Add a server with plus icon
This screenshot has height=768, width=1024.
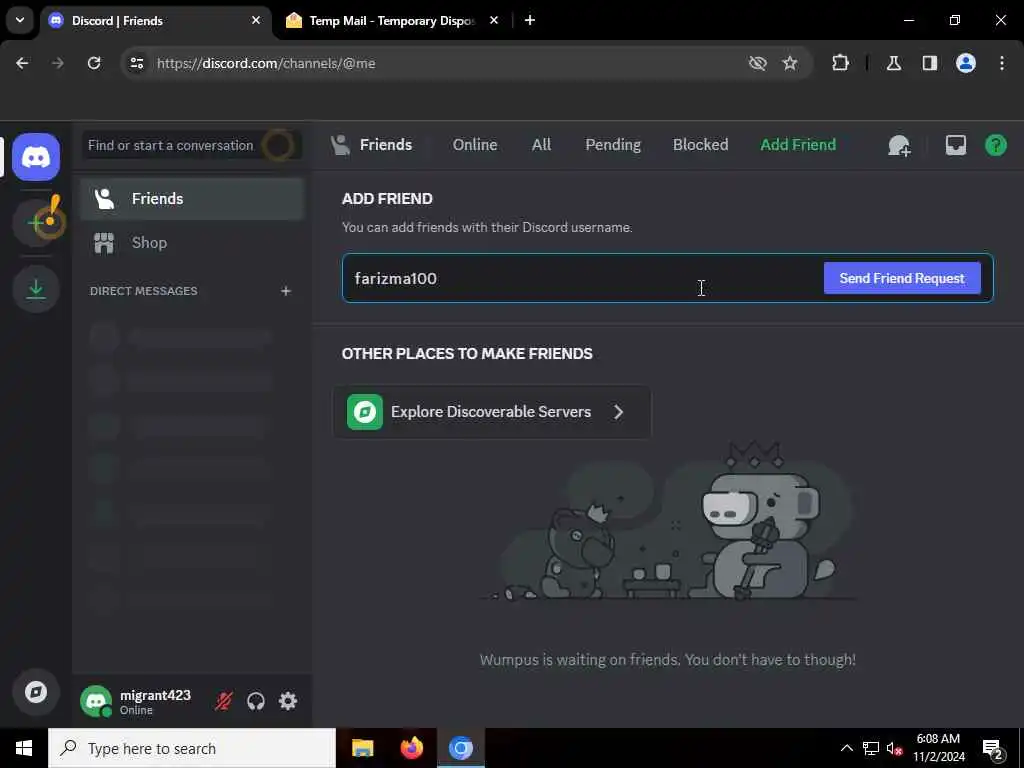(x=36, y=223)
